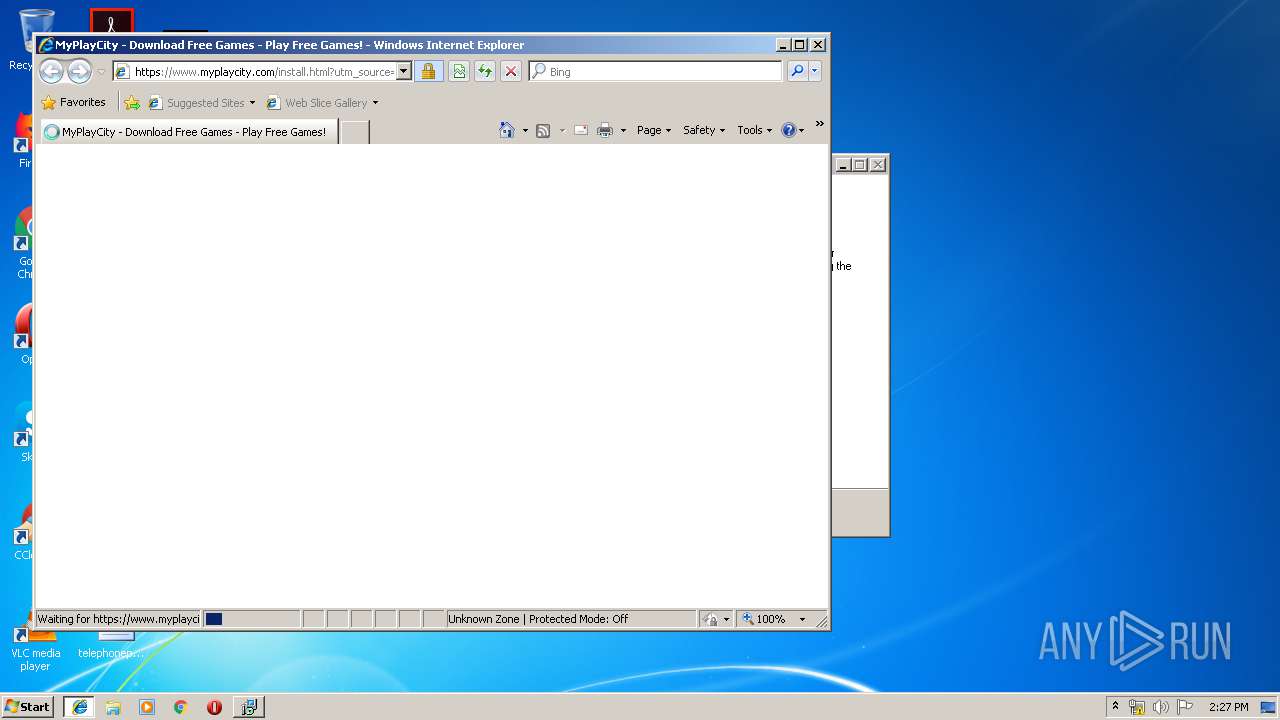Add page to Favorites bar icon
Screen dimensions: 1280x720
132,103
